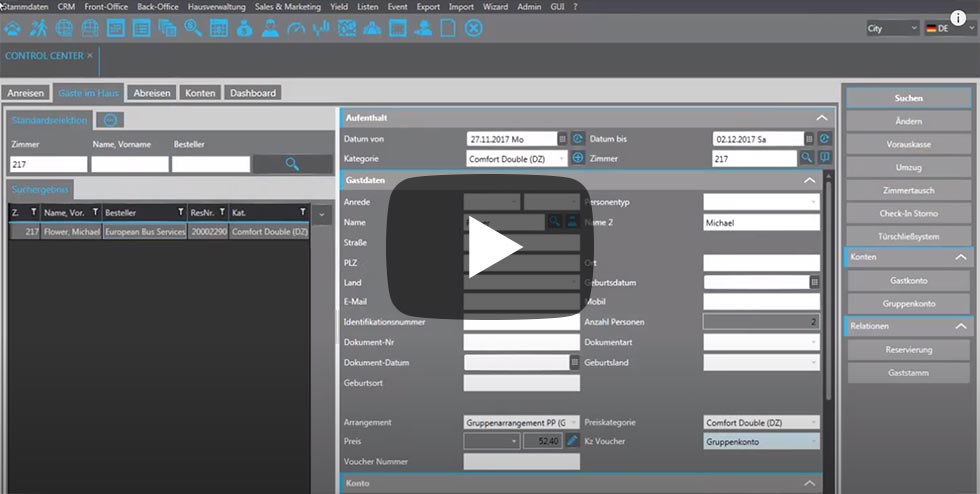Collapse the Gastdaten section
This screenshot has width=980, height=494.
pyautogui.click(x=809, y=180)
